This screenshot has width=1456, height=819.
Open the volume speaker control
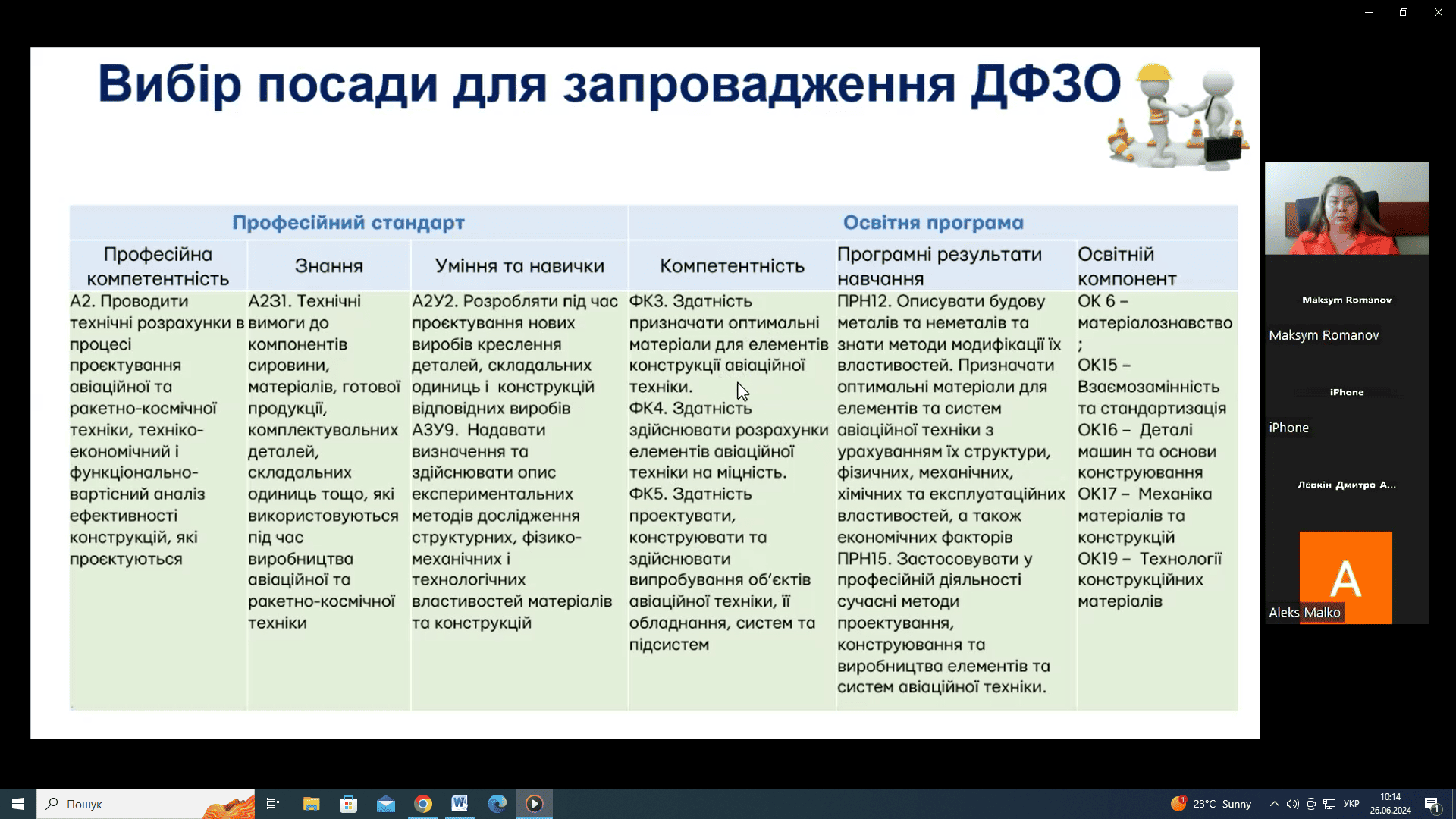(1292, 804)
